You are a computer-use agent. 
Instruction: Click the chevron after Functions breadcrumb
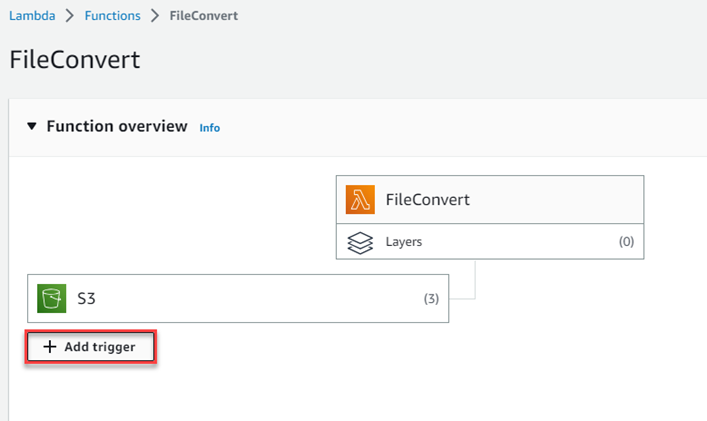[x=154, y=17]
